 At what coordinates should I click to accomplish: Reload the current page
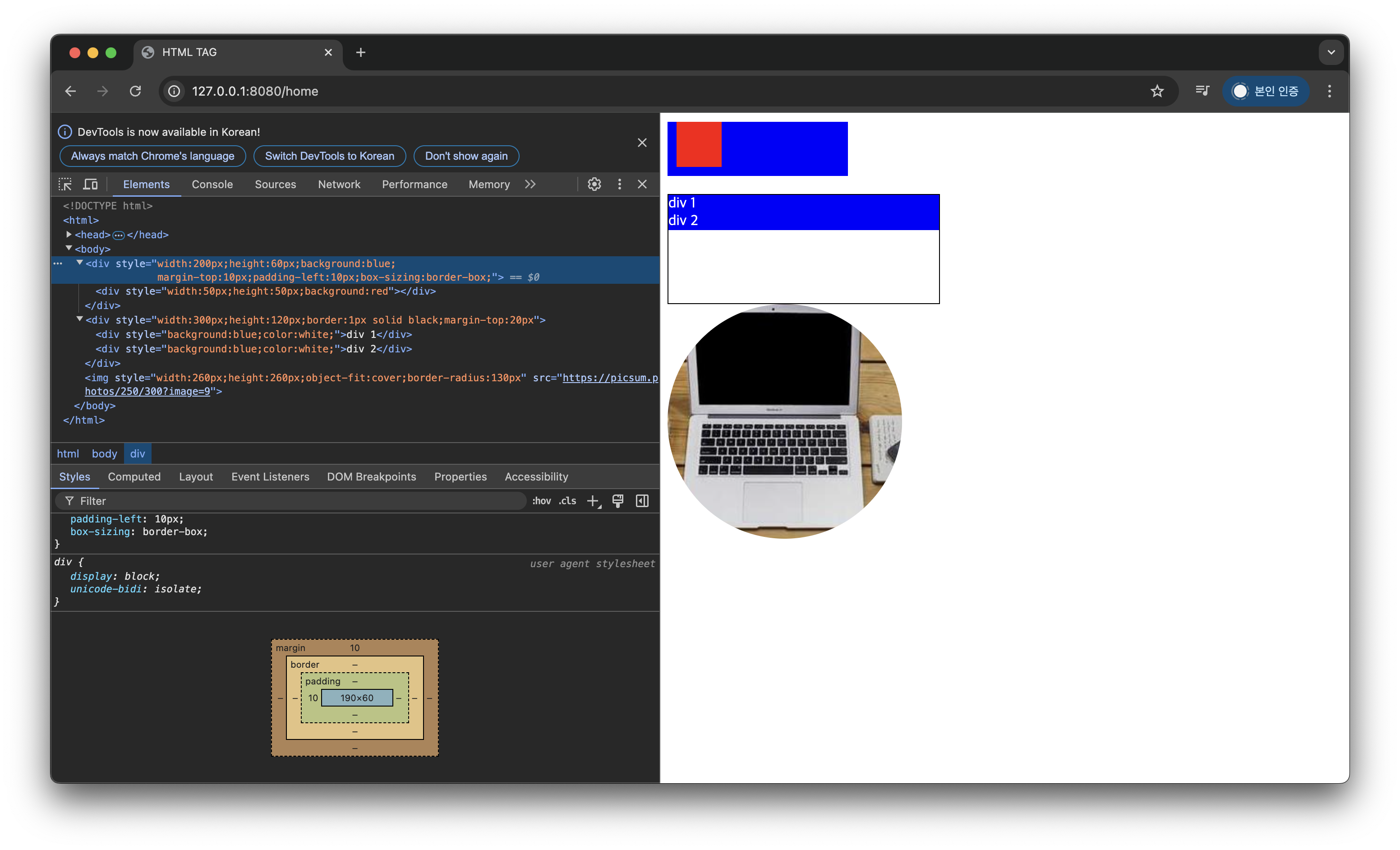tap(135, 91)
